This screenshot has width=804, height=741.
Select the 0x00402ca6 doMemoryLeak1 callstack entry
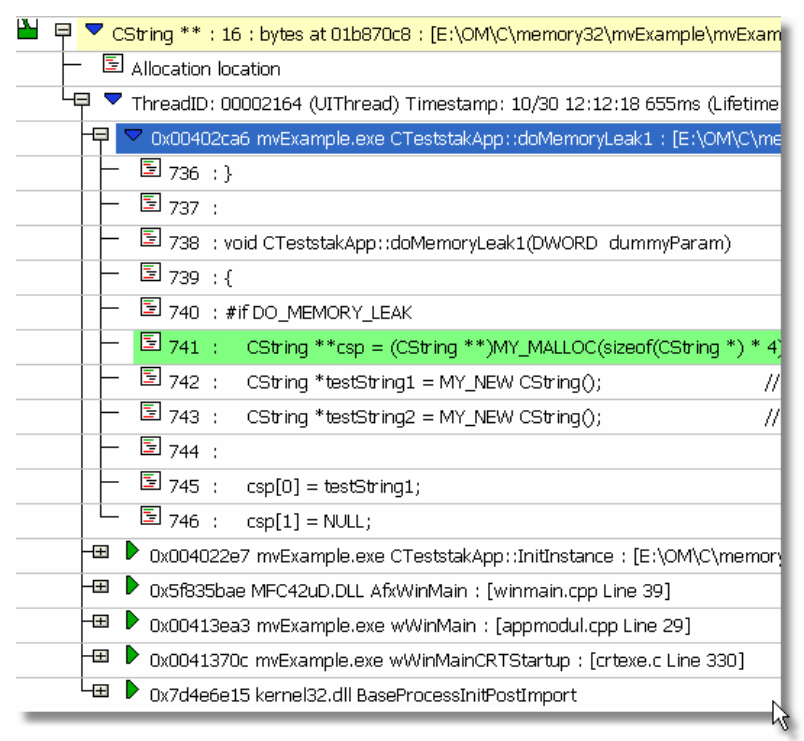click(x=450, y=138)
